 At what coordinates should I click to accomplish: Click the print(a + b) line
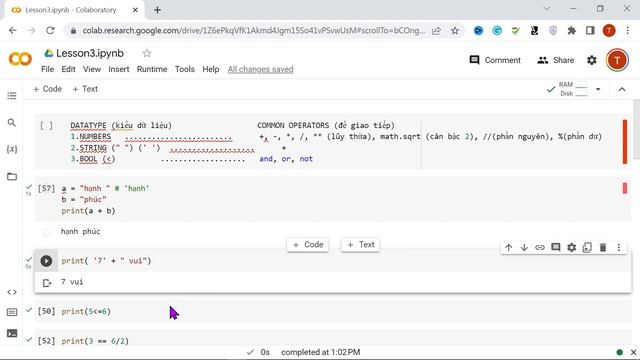pyautogui.click(x=88, y=211)
